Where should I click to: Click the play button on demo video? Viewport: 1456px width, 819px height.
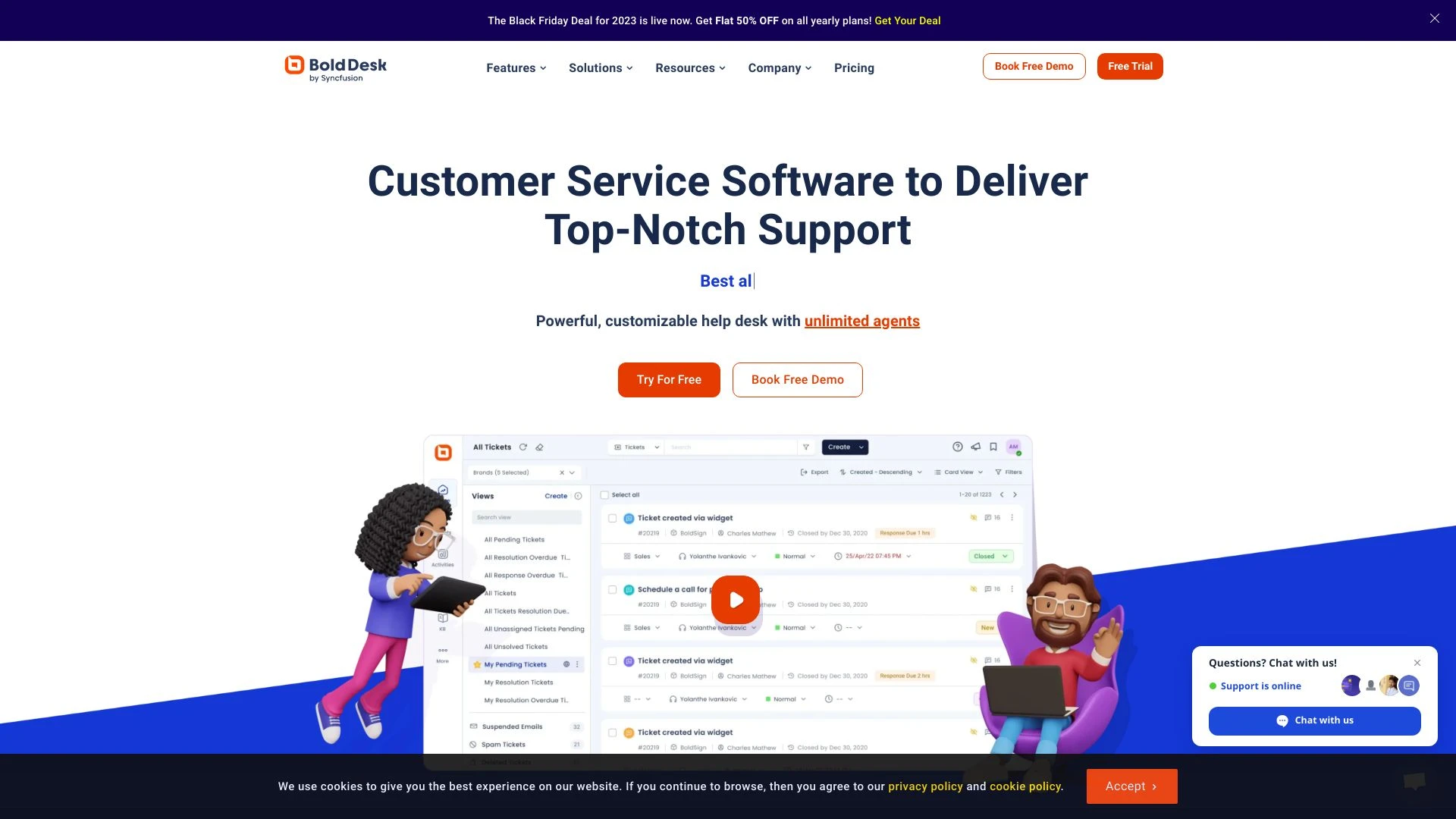[736, 600]
